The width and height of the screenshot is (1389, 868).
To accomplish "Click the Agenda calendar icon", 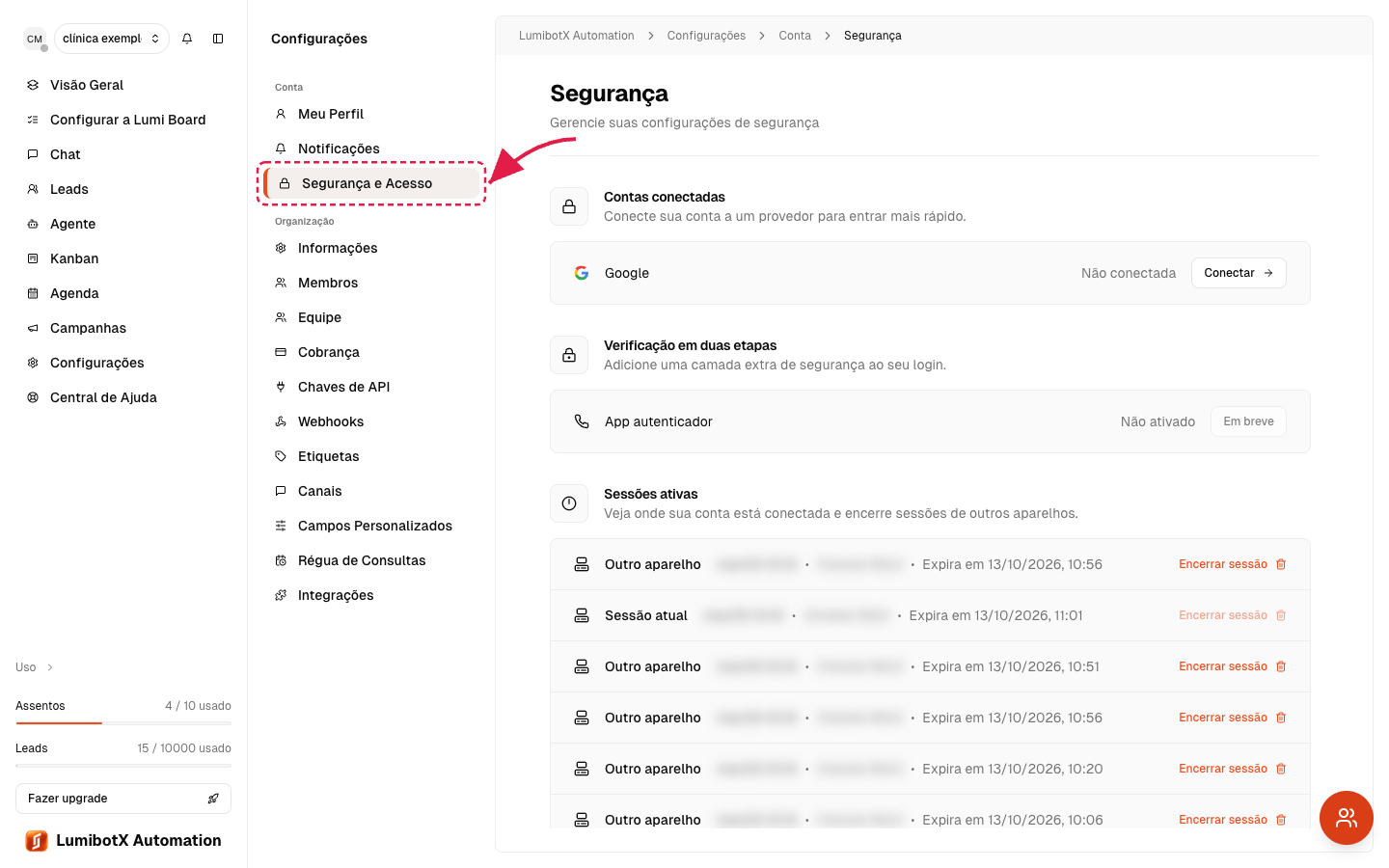I will click(x=33, y=293).
